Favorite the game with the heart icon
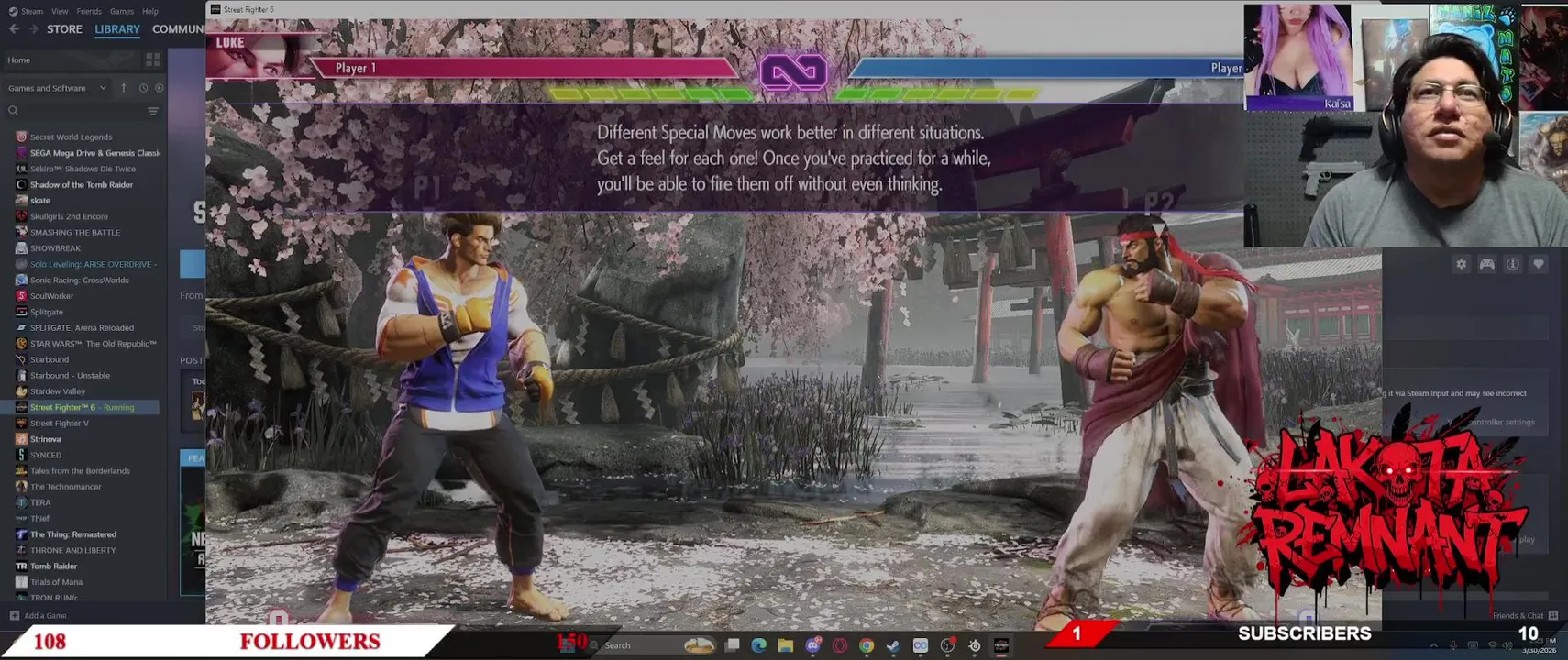This screenshot has height=660, width=1568. pyautogui.click(x=1539, y=264)
